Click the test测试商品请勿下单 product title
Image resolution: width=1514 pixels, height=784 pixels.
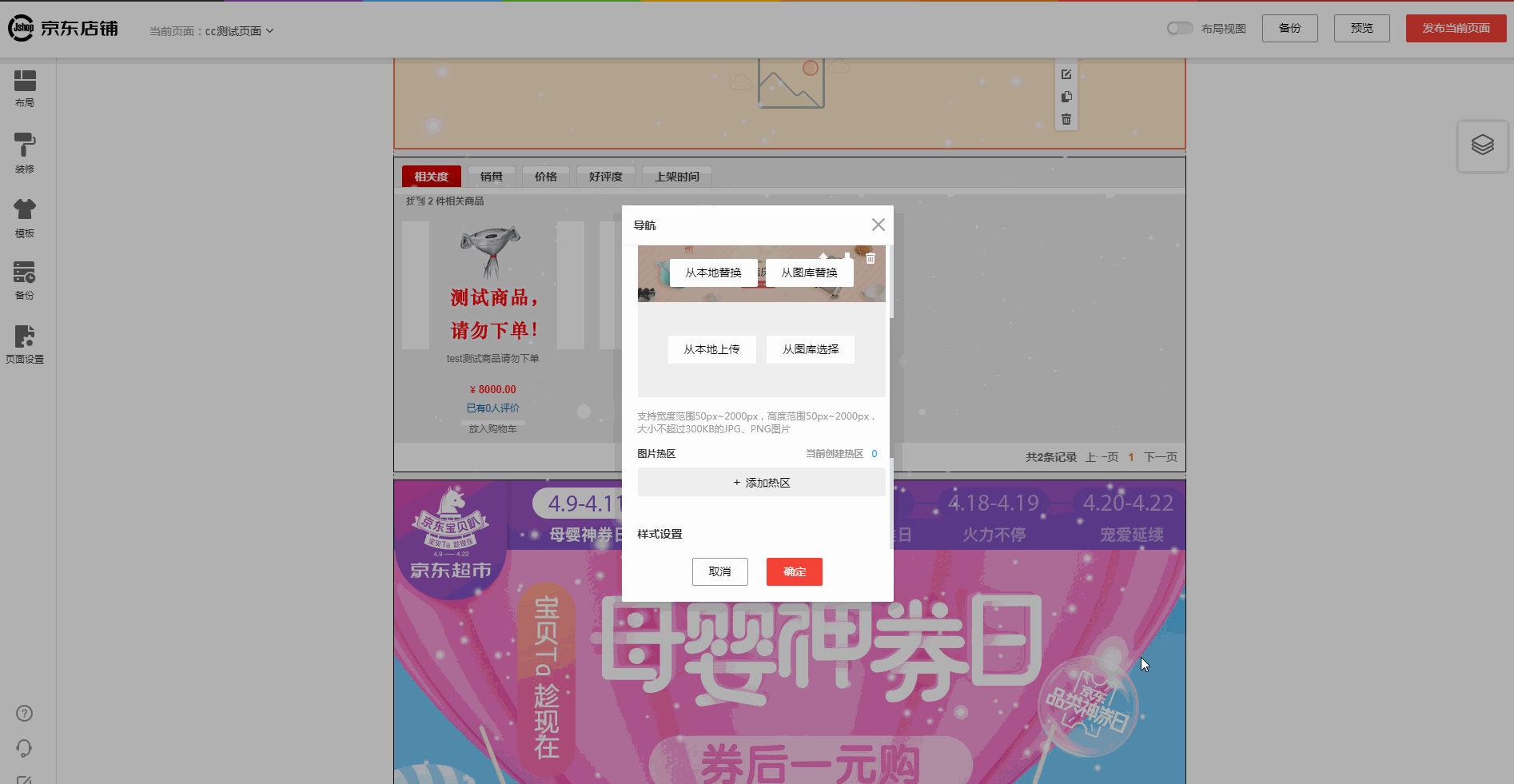coord(493,359)
